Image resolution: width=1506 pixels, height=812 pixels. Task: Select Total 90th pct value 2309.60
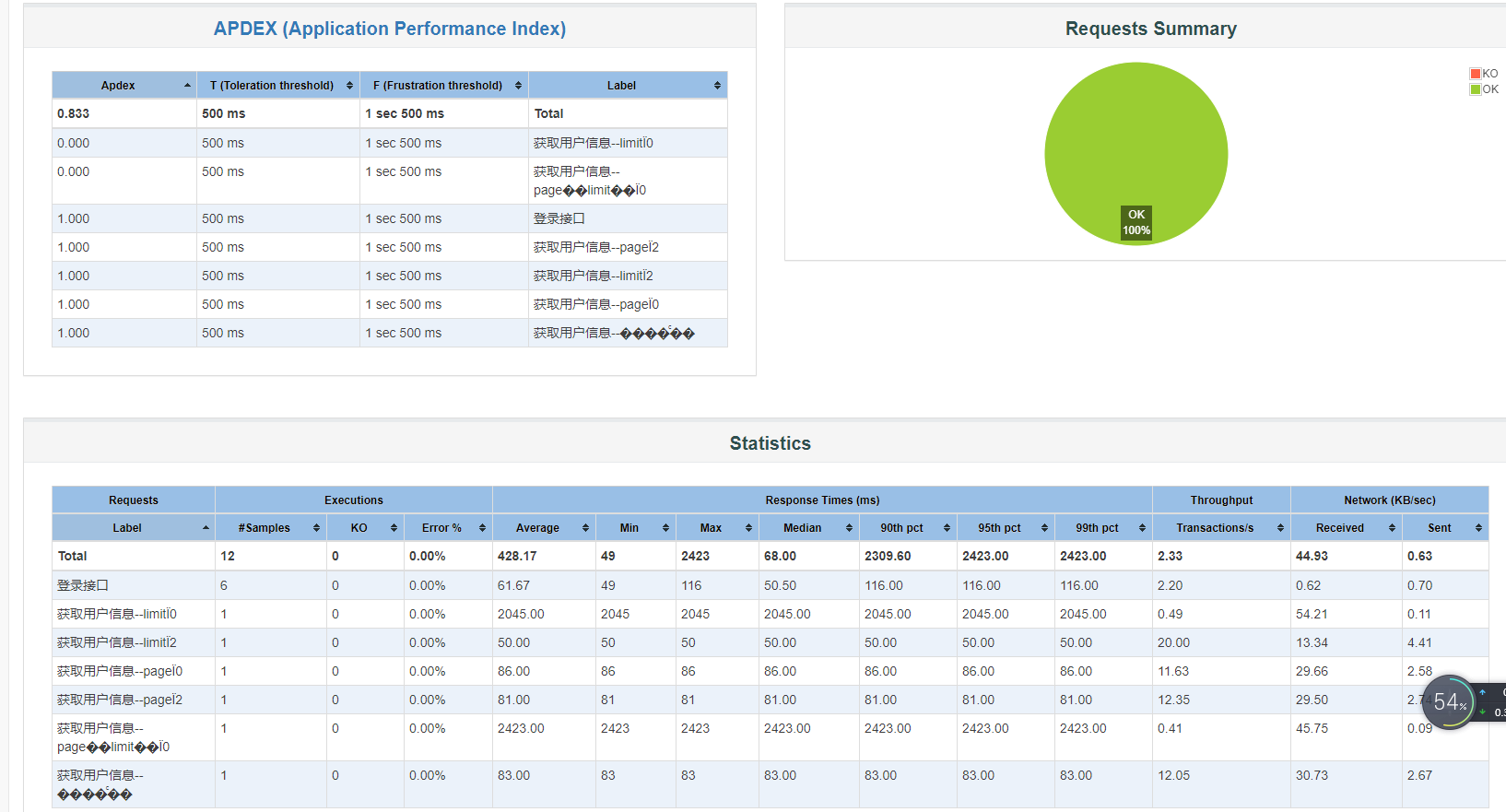click(888, 556)
